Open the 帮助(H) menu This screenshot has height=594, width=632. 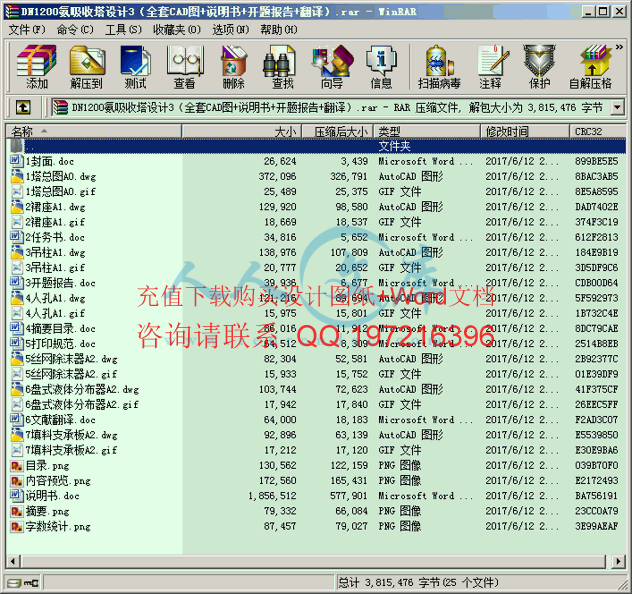[x=279, y=30]
